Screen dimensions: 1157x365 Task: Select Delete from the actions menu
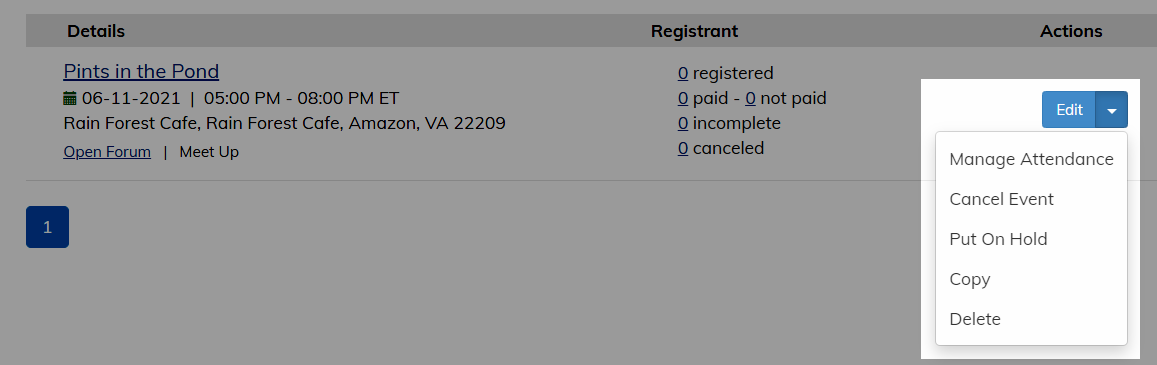coord(1031,319)
